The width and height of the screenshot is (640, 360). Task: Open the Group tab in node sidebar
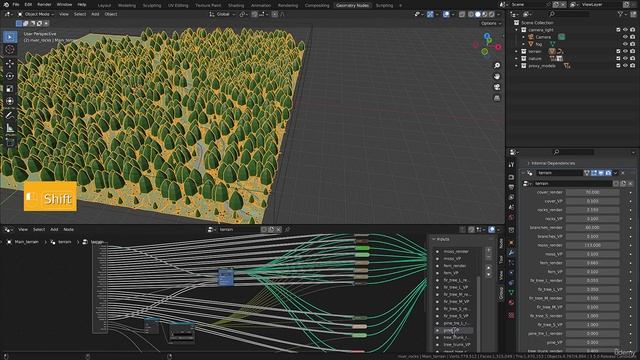(x=501, y=292)
